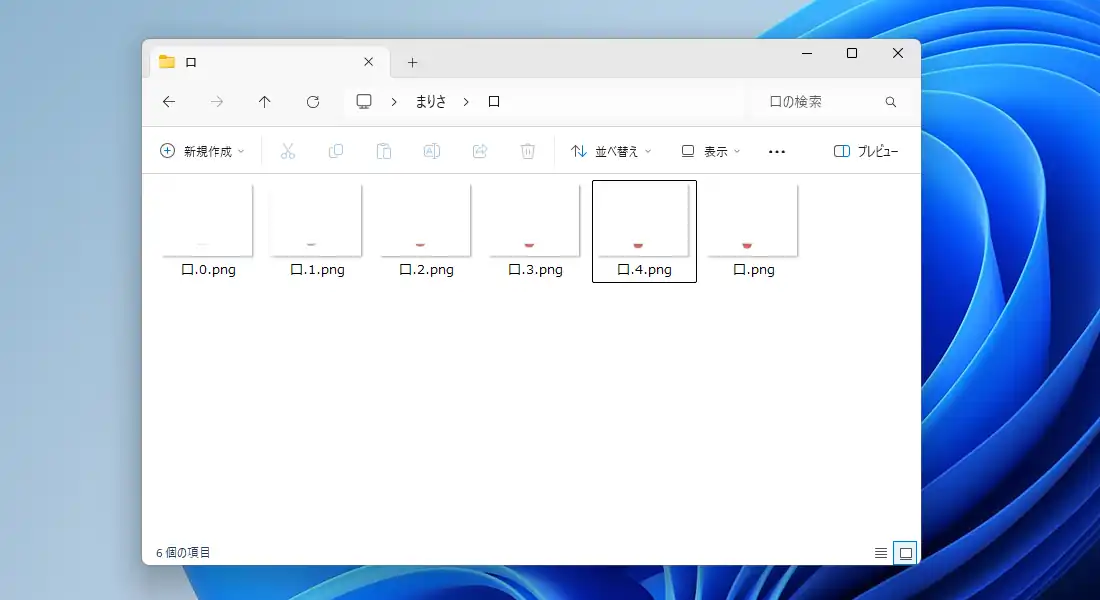Click the Share icon in toolbar
1100x600 pixels.
[x=480, y=151]
